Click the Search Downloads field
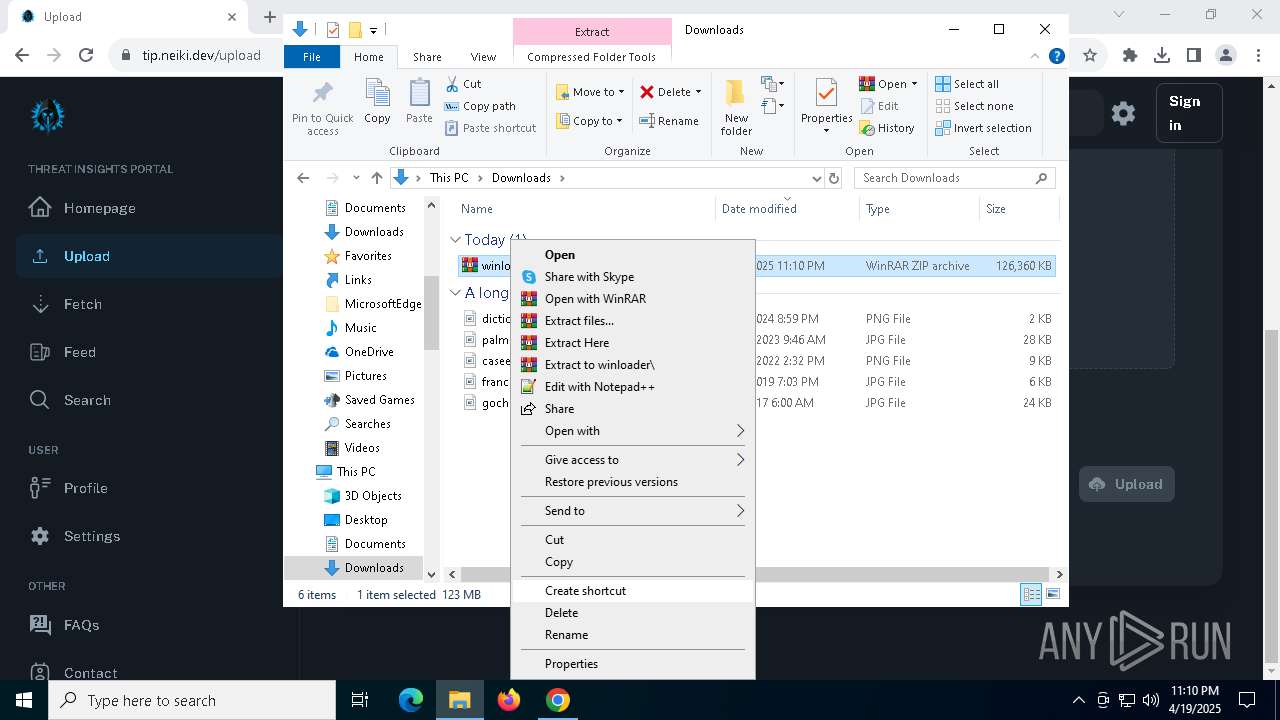Screen dimensions: 1280x720 coord(955,178)
